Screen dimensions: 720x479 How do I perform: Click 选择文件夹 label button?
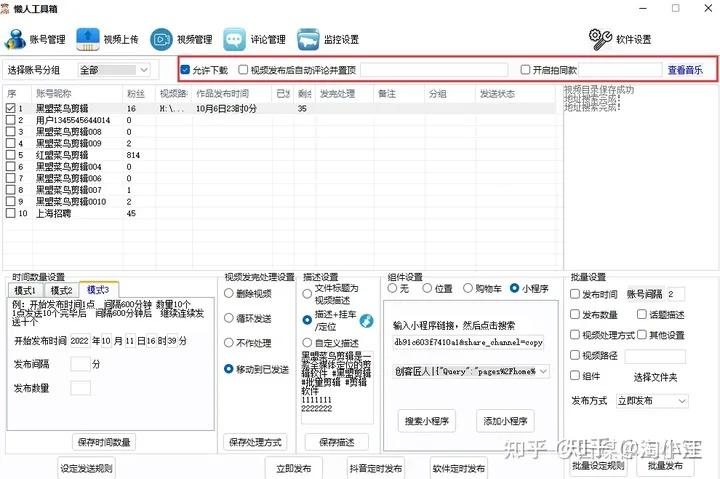coord(655,378)
